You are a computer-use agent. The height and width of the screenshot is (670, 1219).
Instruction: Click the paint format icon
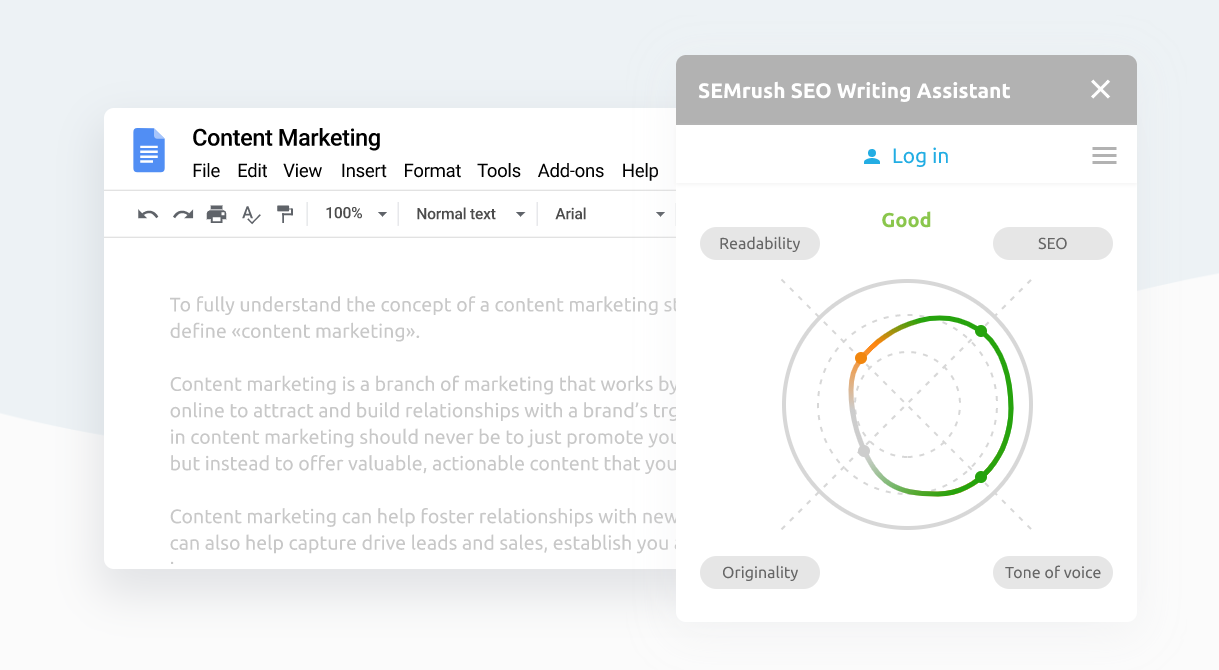[285, 214]
